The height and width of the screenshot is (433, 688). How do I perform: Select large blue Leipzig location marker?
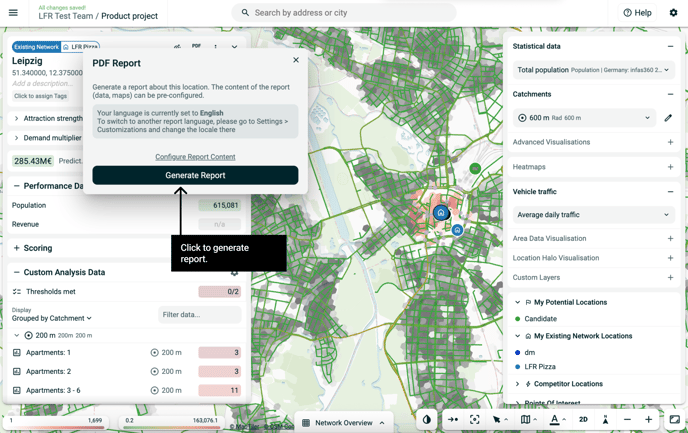coord(441,213)
